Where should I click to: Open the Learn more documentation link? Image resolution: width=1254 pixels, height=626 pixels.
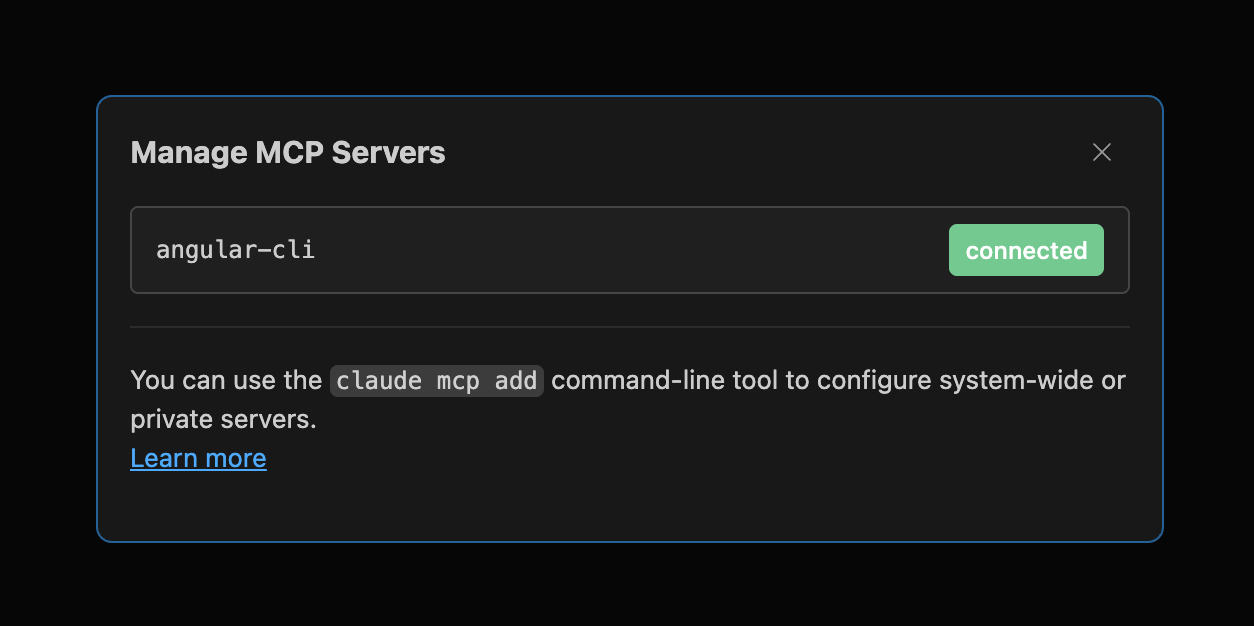pos(198,458)
